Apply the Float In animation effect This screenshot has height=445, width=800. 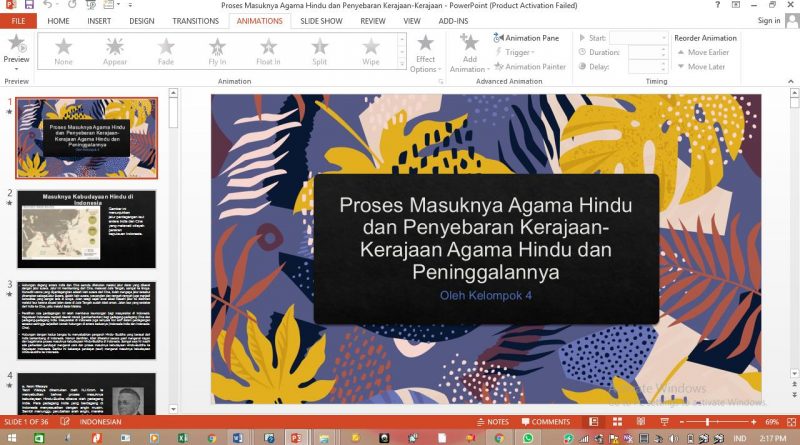(268, 51)
